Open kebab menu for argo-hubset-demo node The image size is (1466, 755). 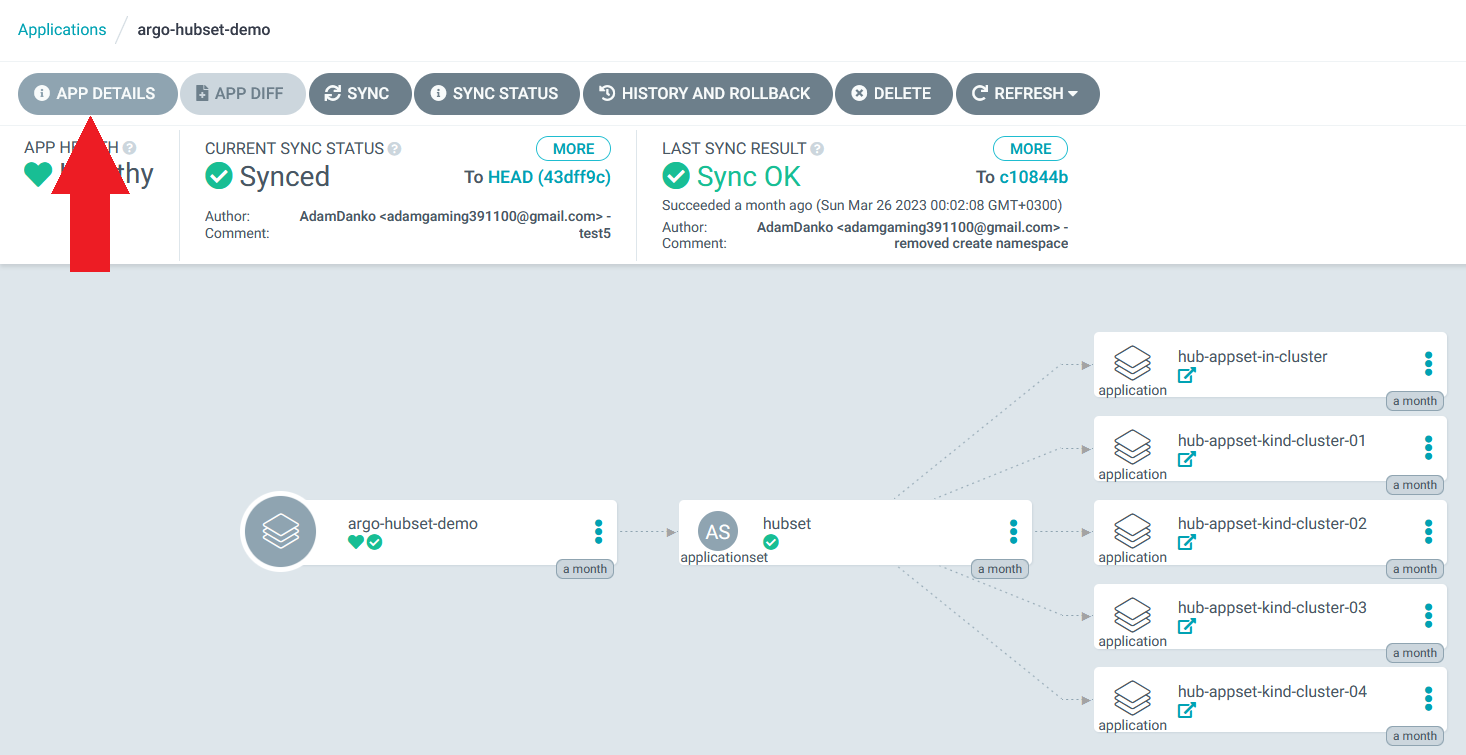tap(598, 532)
